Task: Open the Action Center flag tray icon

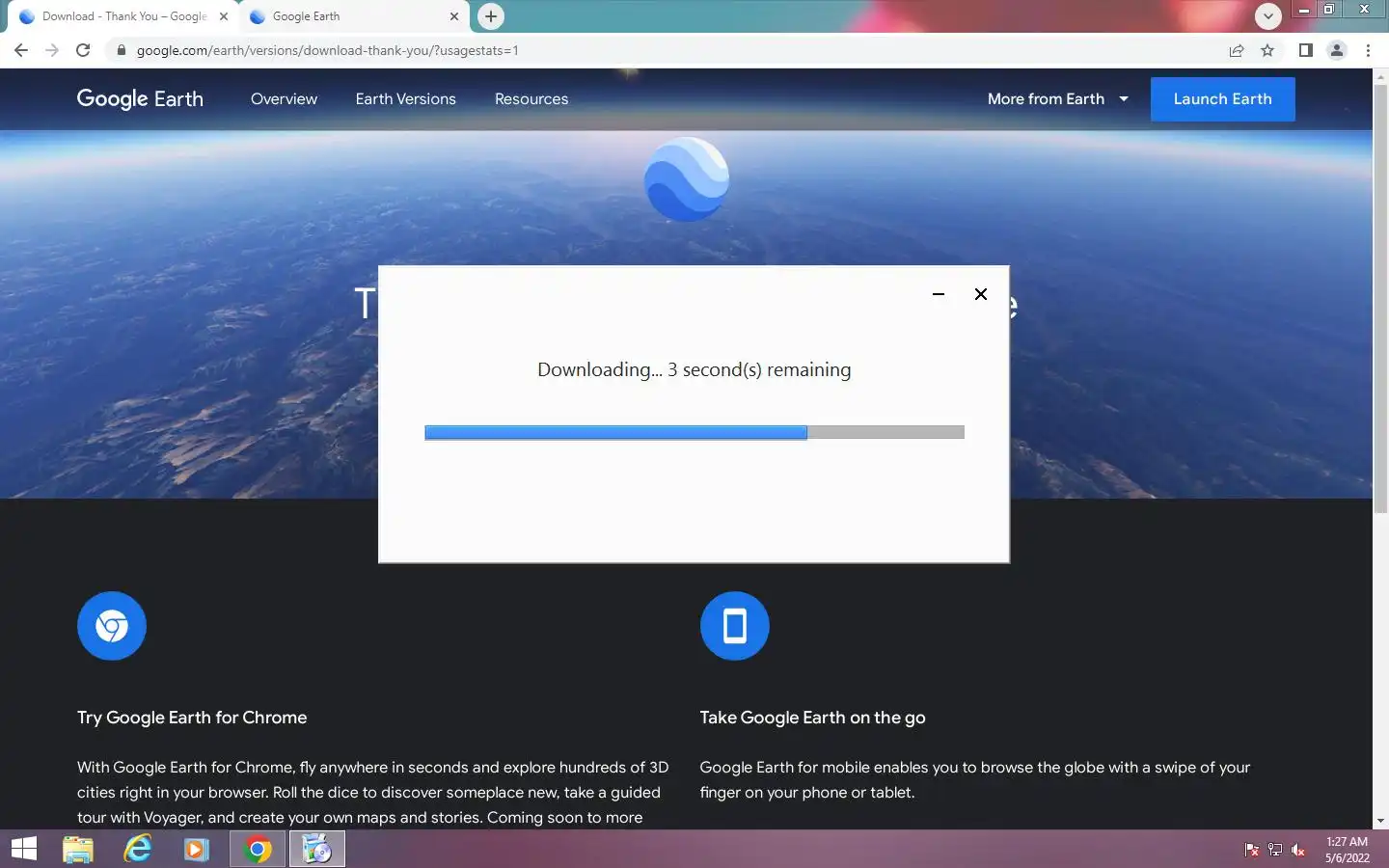Action: [x=1252, y=850]
